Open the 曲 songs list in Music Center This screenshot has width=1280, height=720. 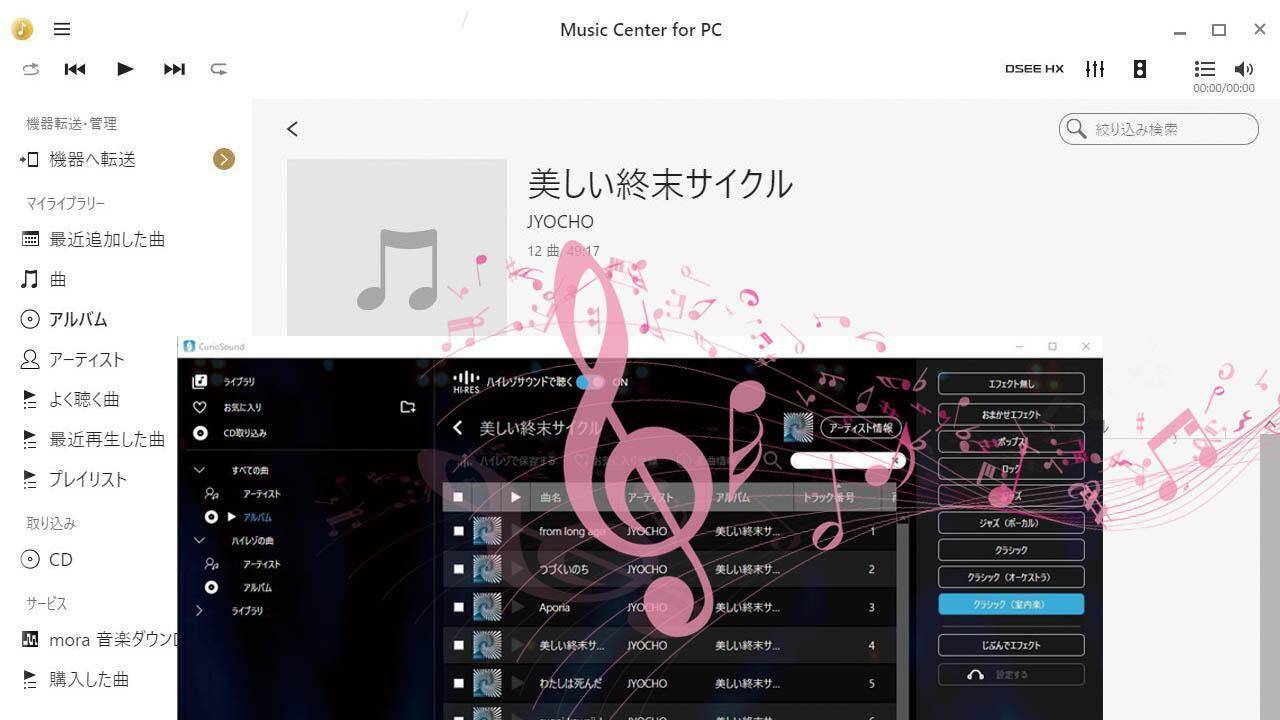pyautogui.click(x=58, y=279)
